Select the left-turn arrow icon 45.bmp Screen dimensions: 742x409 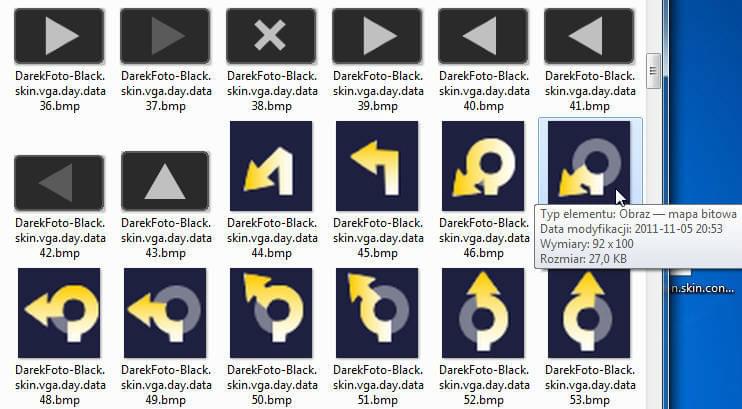[377, 166]
